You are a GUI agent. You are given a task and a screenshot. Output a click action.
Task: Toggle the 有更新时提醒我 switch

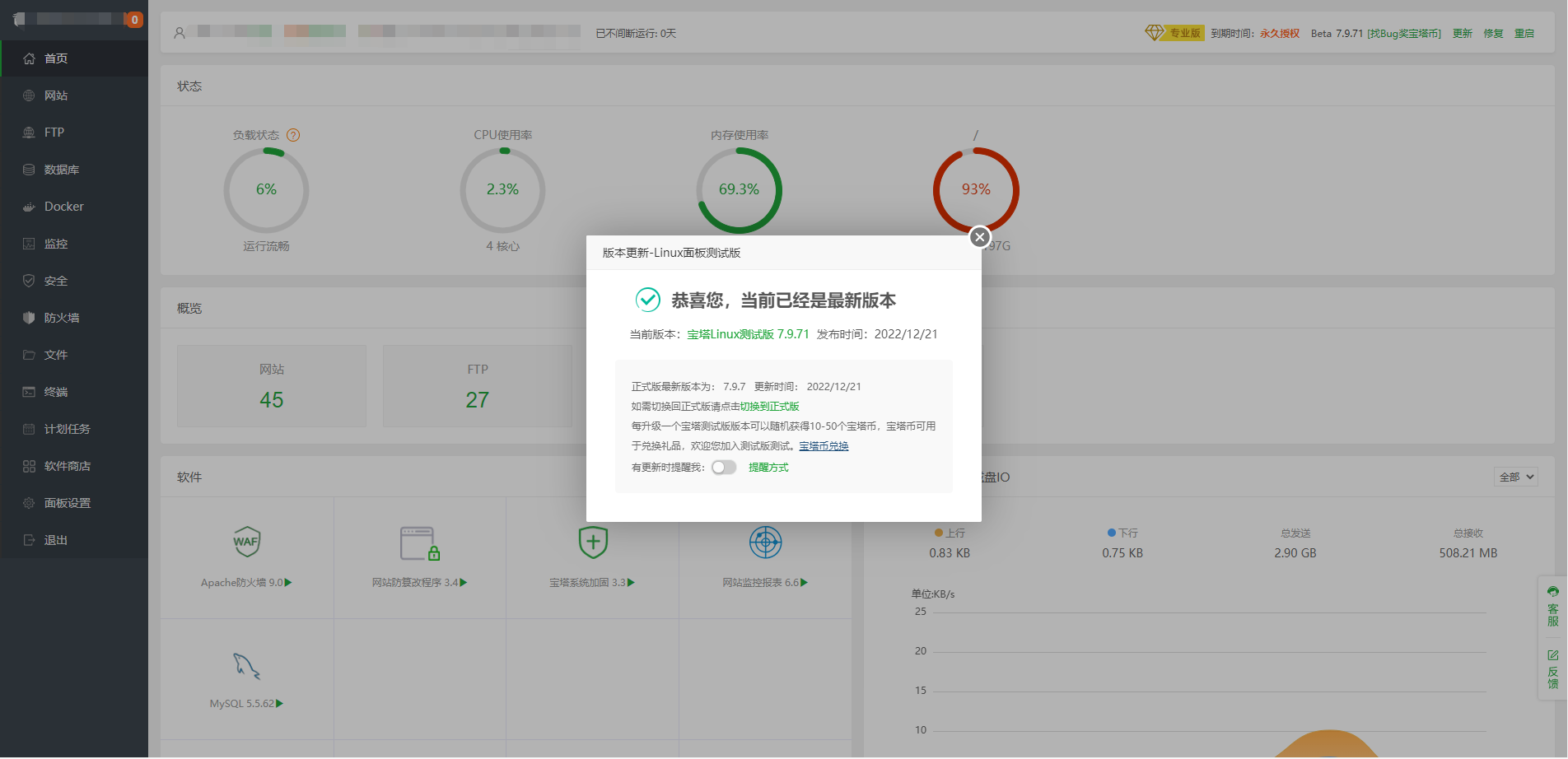(724, 468)
